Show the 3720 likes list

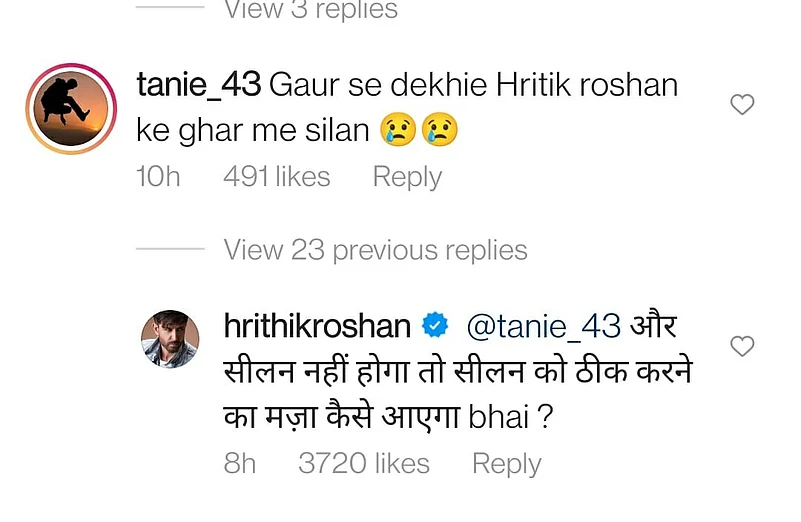pyautogui.click(x=364, y=464)
